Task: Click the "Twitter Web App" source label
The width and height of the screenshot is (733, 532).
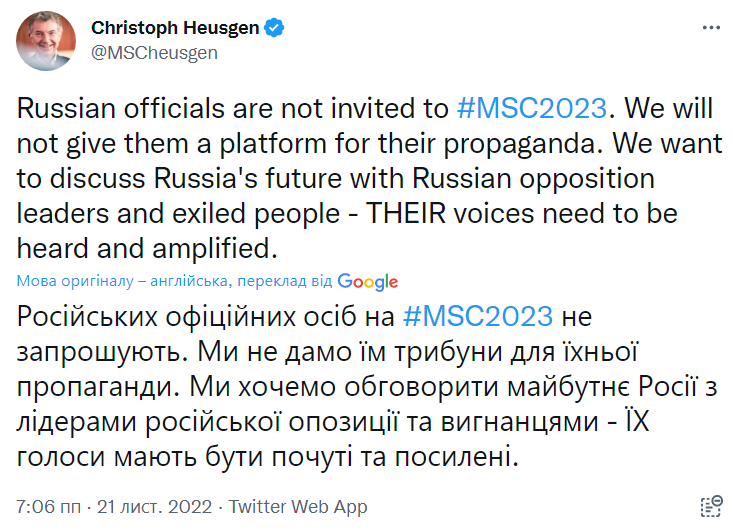Action: (x=298, y=507)
